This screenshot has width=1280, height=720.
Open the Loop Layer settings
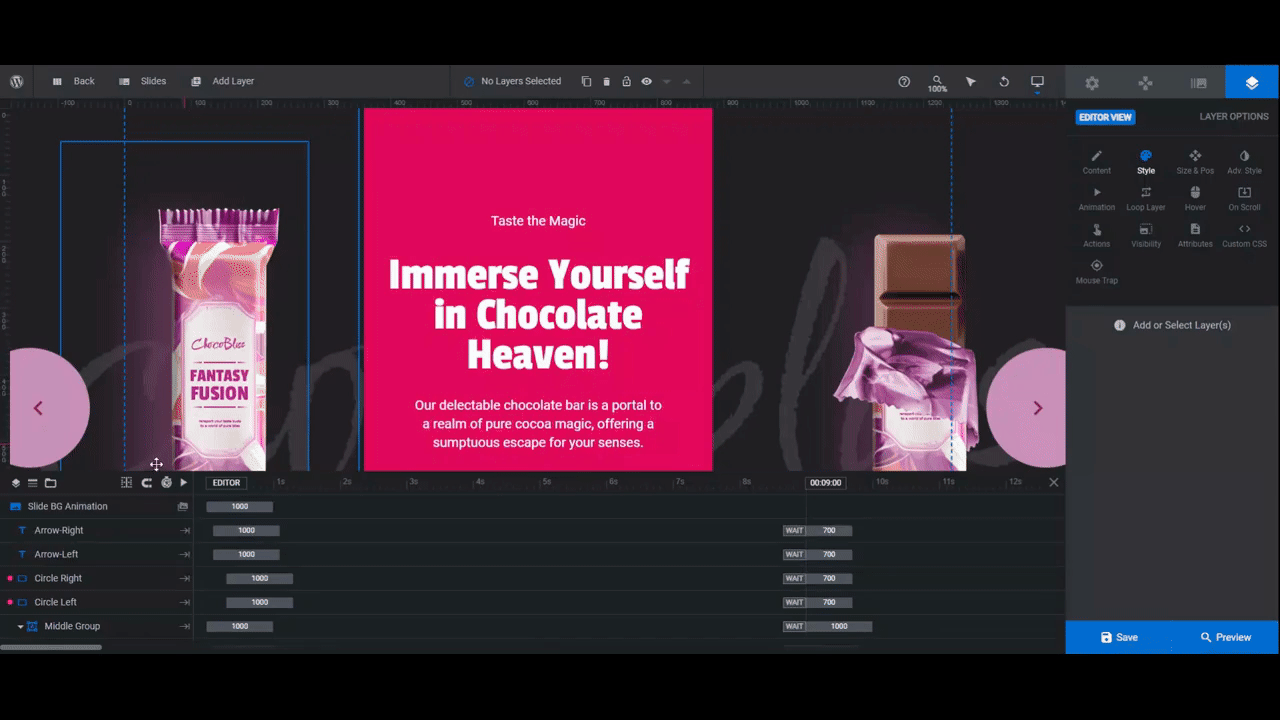click(x=1146, y=199)
